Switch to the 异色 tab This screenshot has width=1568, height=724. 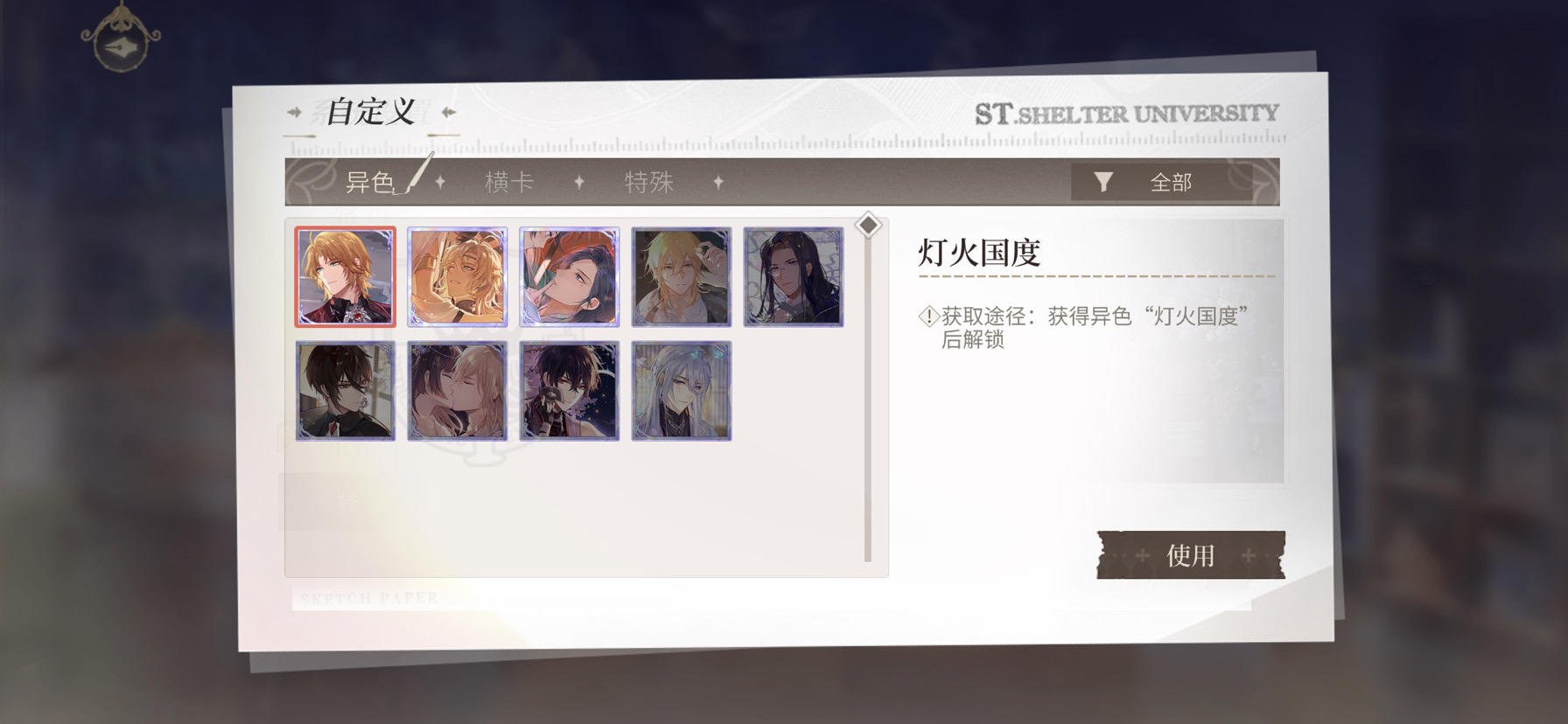coord(369,182)
